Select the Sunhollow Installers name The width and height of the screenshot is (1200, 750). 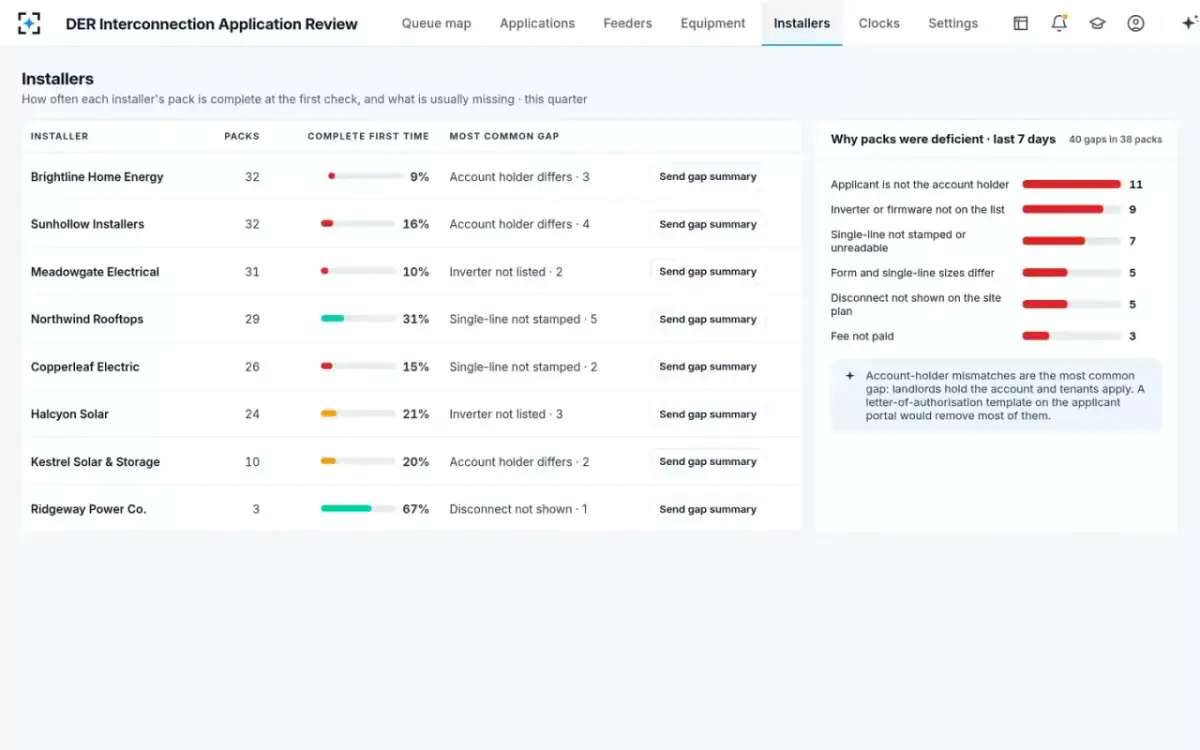(87, 224)
